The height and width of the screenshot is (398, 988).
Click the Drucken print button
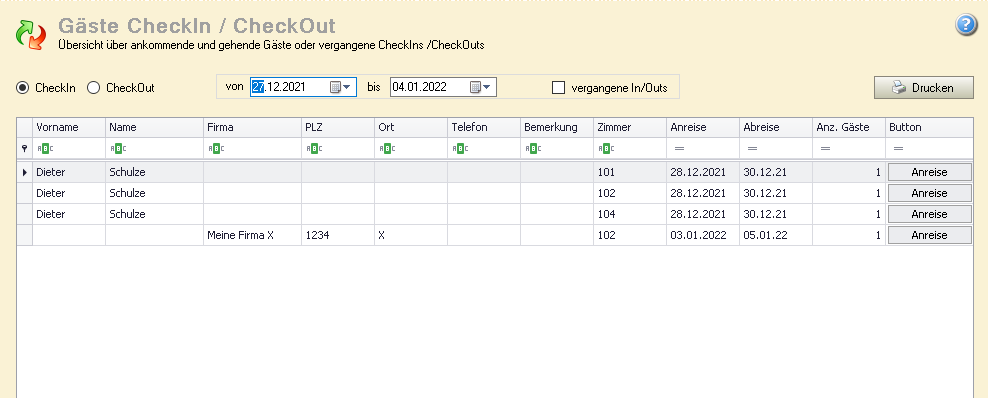(x=924, y=88)
